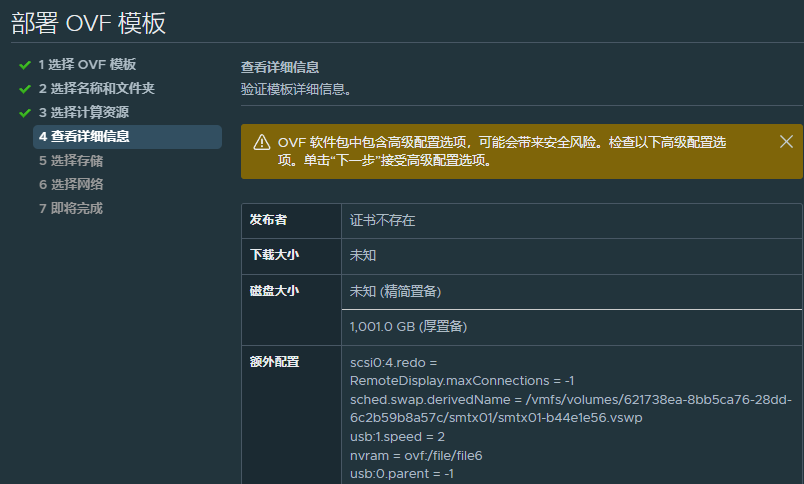This screenshot has height=484, width=804.
Task: Click the 下载大小 row label
Action: [274, 255]
